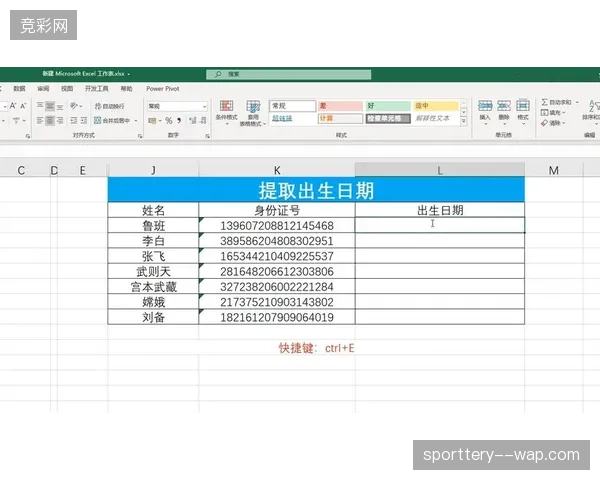Expand the Clear dropdown arrow
This screenshot has width=600, height=480.
[563, 123]
